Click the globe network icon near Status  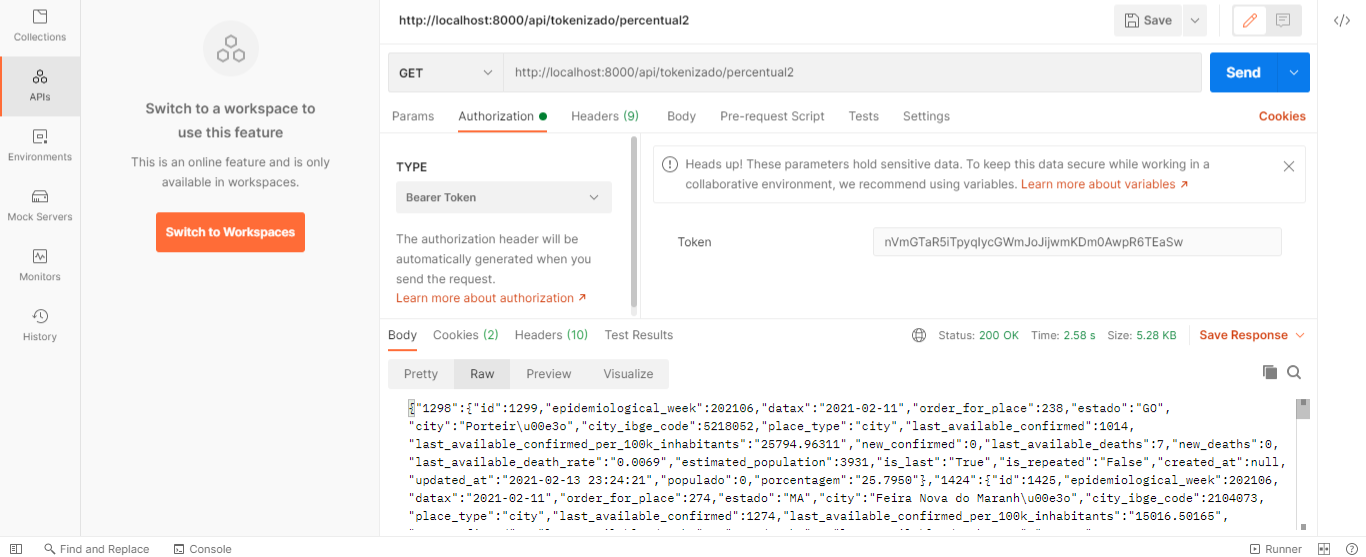pos(919,335)
